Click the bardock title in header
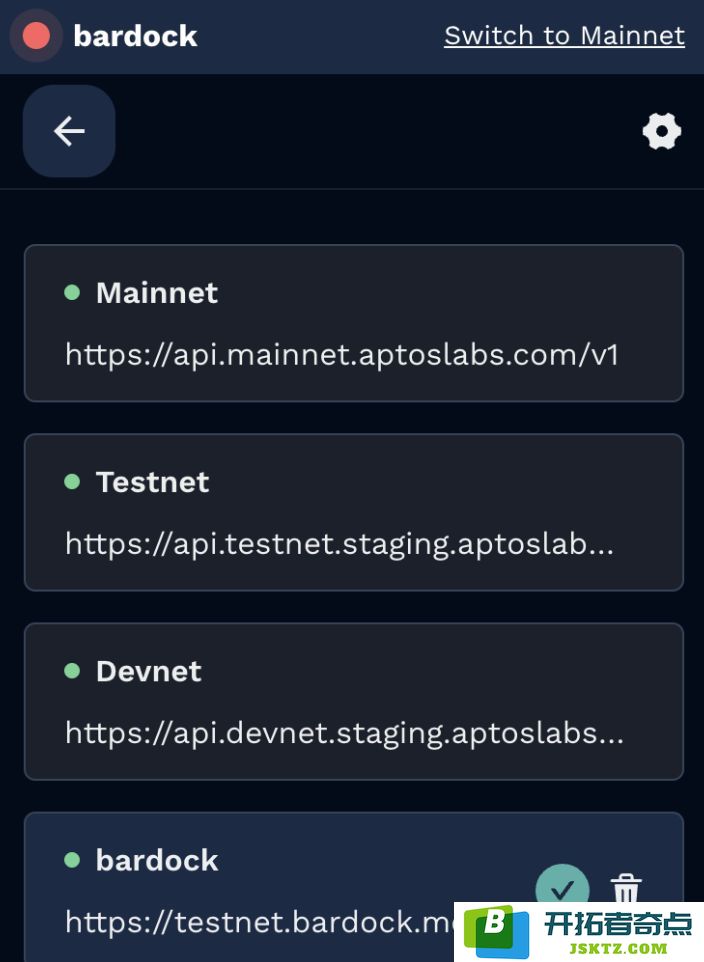Screen dimensions: 704x962 click(135, 36)
